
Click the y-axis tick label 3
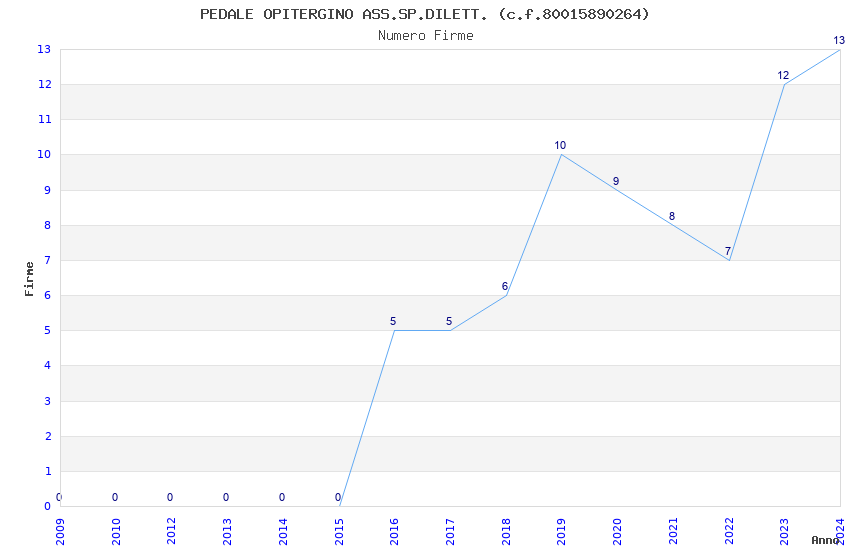[x=47, y=401]
